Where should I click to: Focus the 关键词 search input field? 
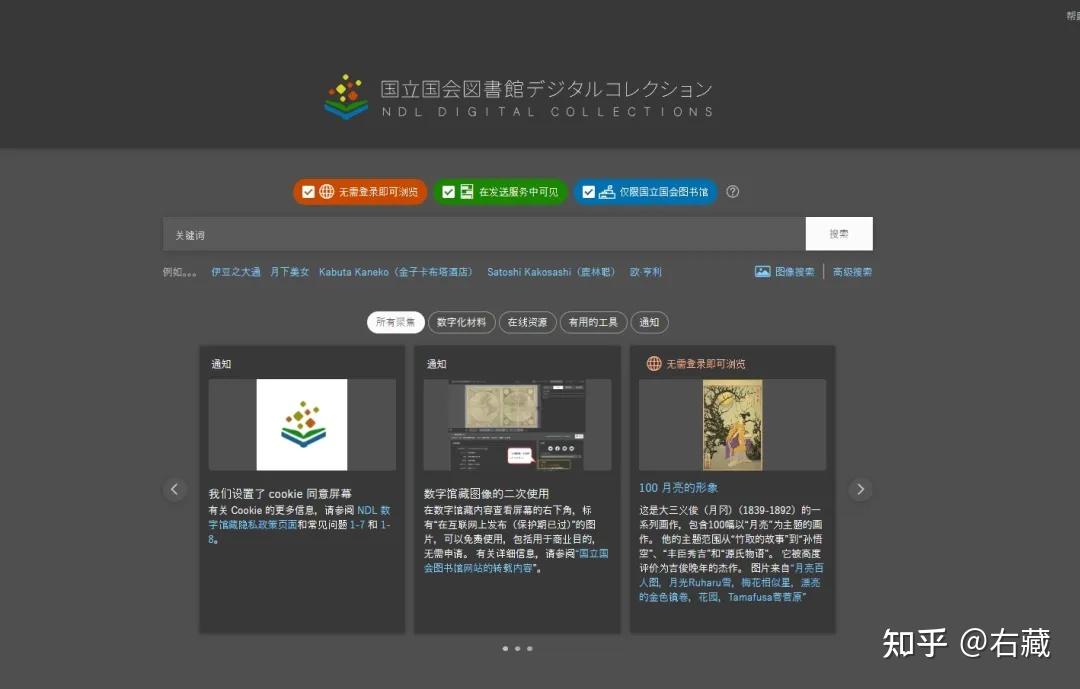click(x=484, y=234)
